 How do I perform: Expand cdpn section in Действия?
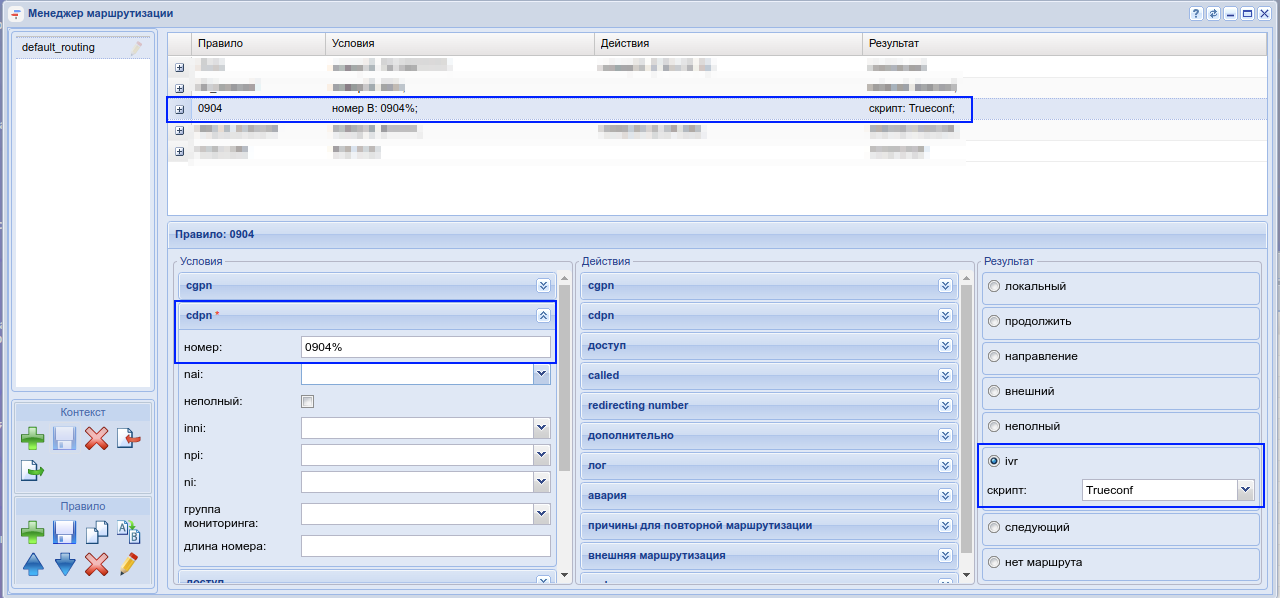click(945, 315)
